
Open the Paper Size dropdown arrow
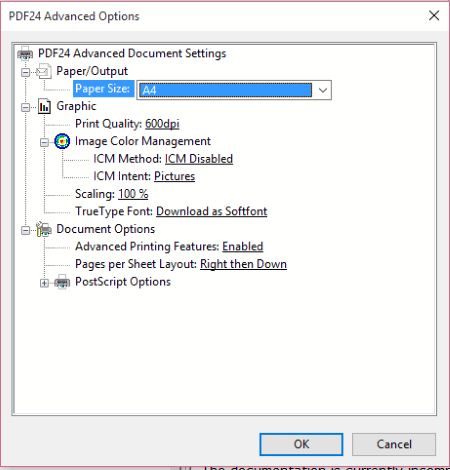coord(322,90)
